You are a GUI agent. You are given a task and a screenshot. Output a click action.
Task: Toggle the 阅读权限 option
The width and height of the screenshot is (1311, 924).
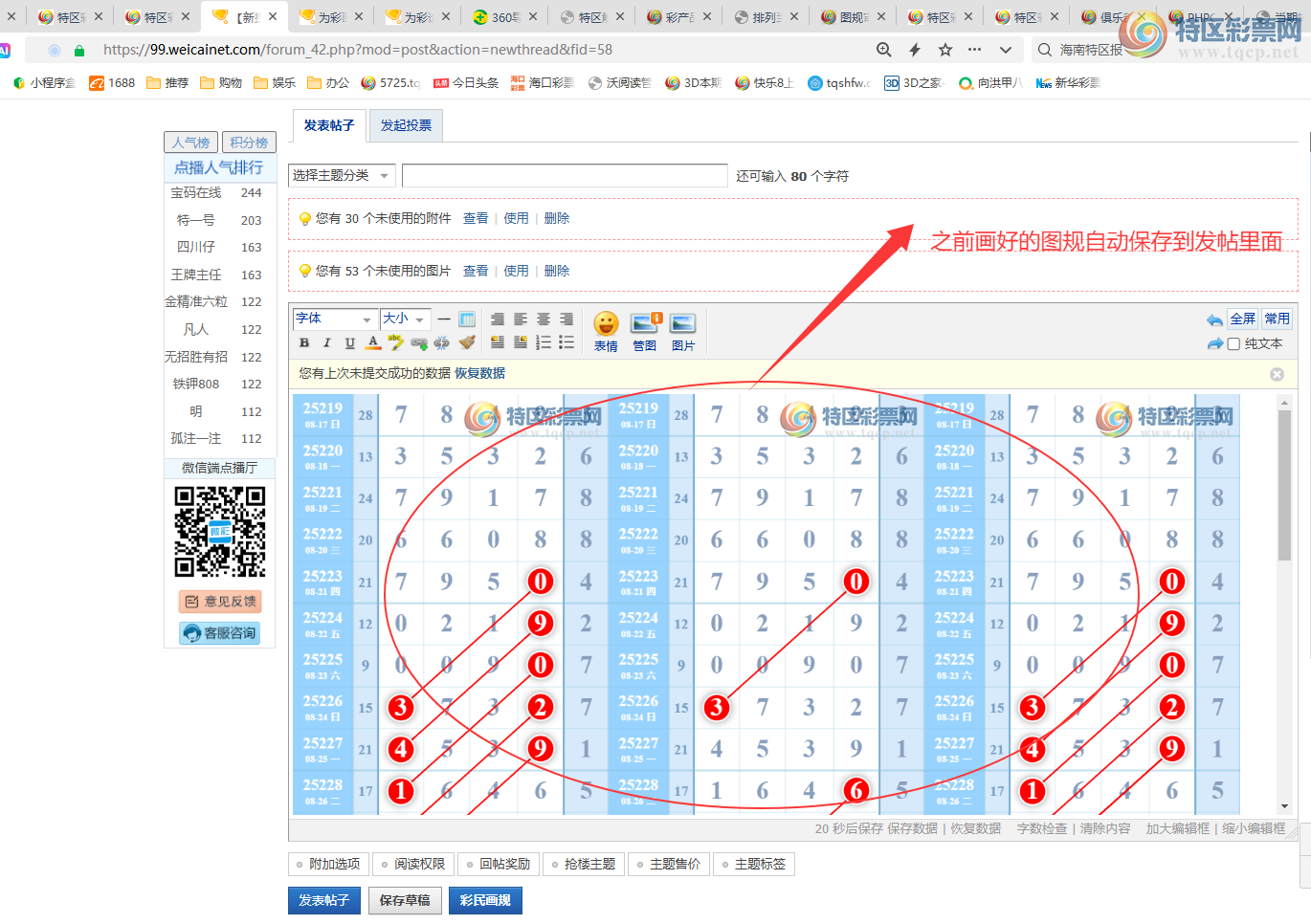tap(412, 864)
